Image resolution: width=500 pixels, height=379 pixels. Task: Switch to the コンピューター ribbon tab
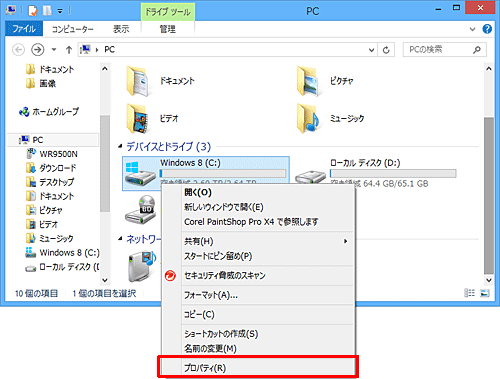[x=72, y=29]
